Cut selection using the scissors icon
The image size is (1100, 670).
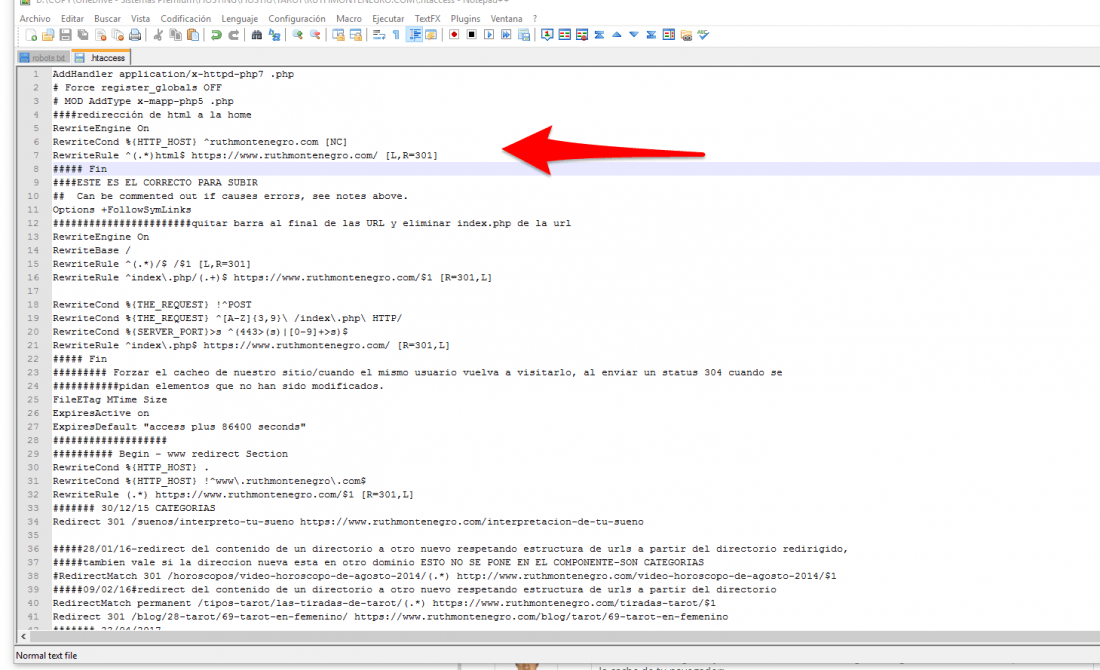[x=158, y=34]
